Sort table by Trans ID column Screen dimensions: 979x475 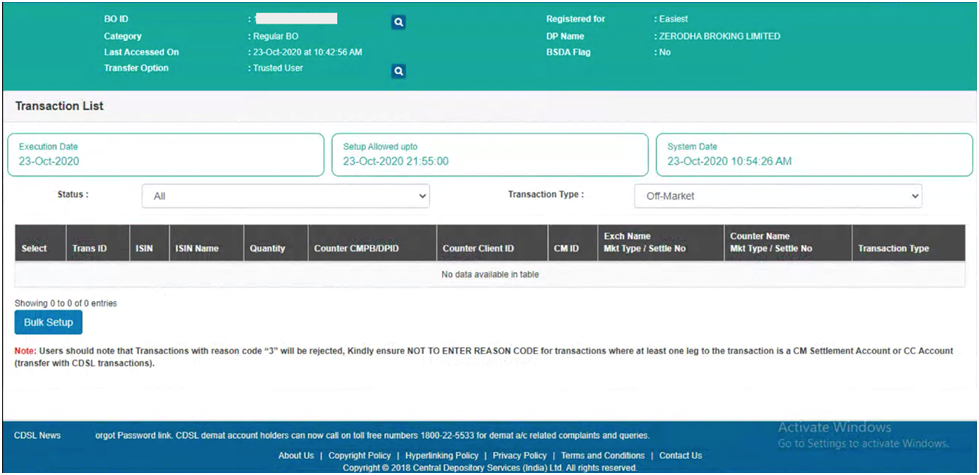pos(89,248)
